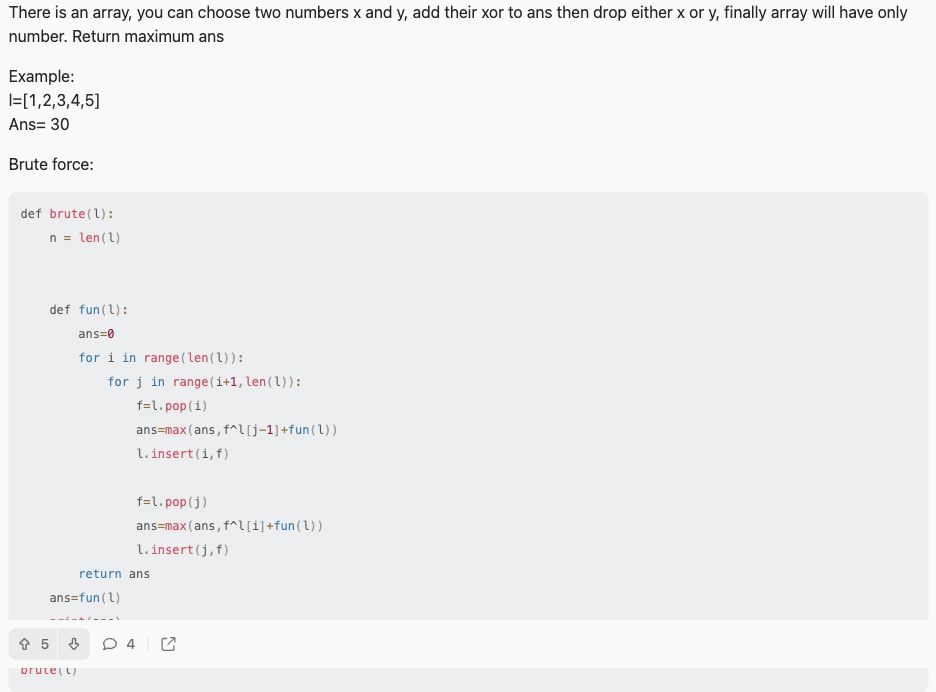Image resolution: width=936 pixels, height=692 pixels.
Task: Open comments via the speech bubble icon
Action: (x=110, y=644)
